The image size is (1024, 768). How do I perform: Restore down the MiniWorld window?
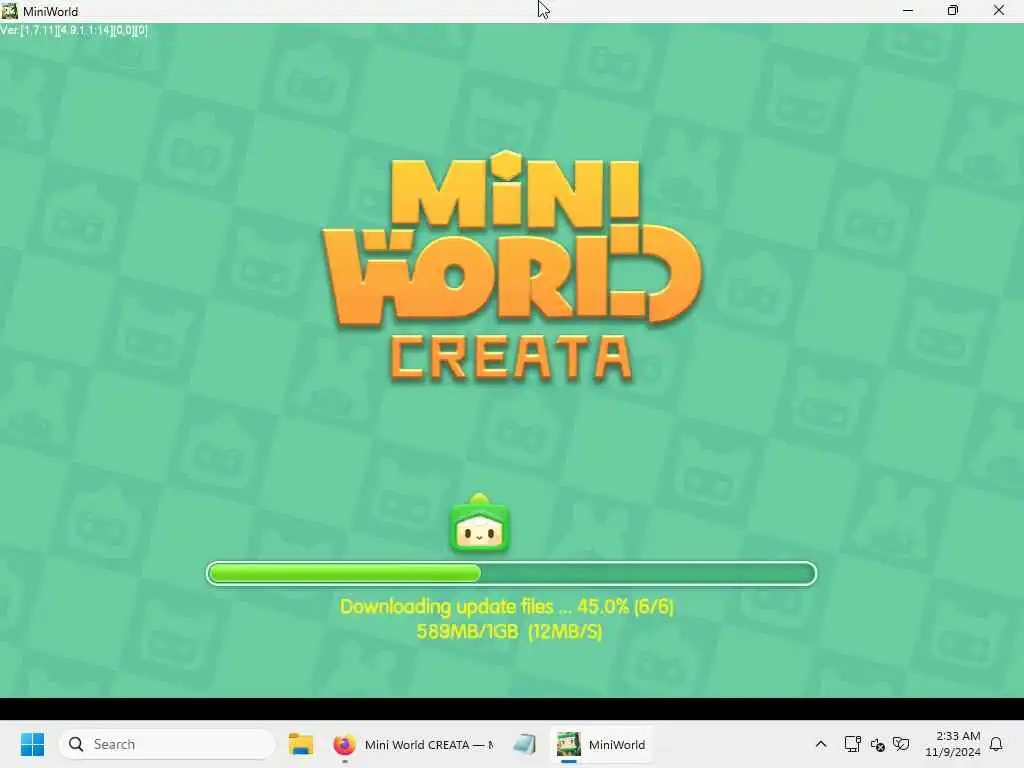tap(953, 11)
